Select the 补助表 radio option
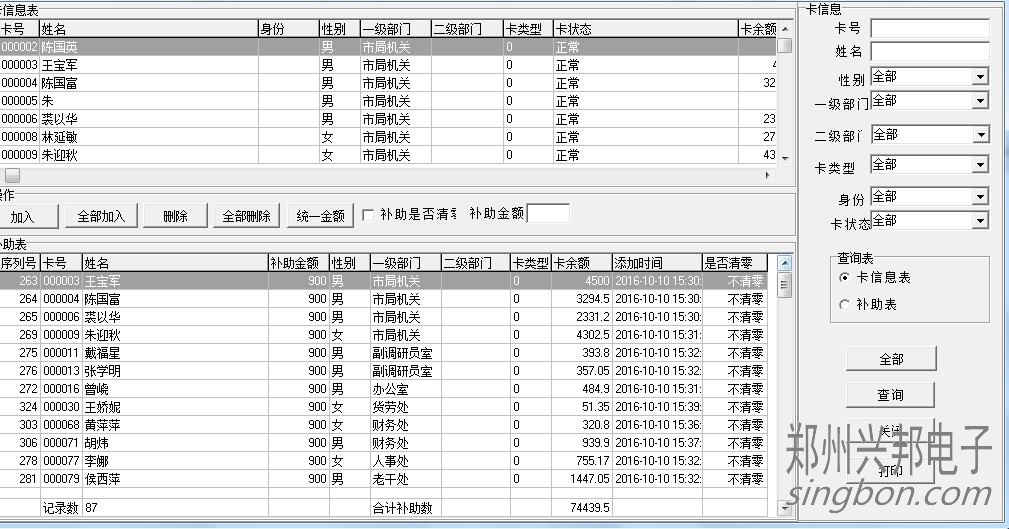The image size is (1009, 529). (x=845, y=304)
